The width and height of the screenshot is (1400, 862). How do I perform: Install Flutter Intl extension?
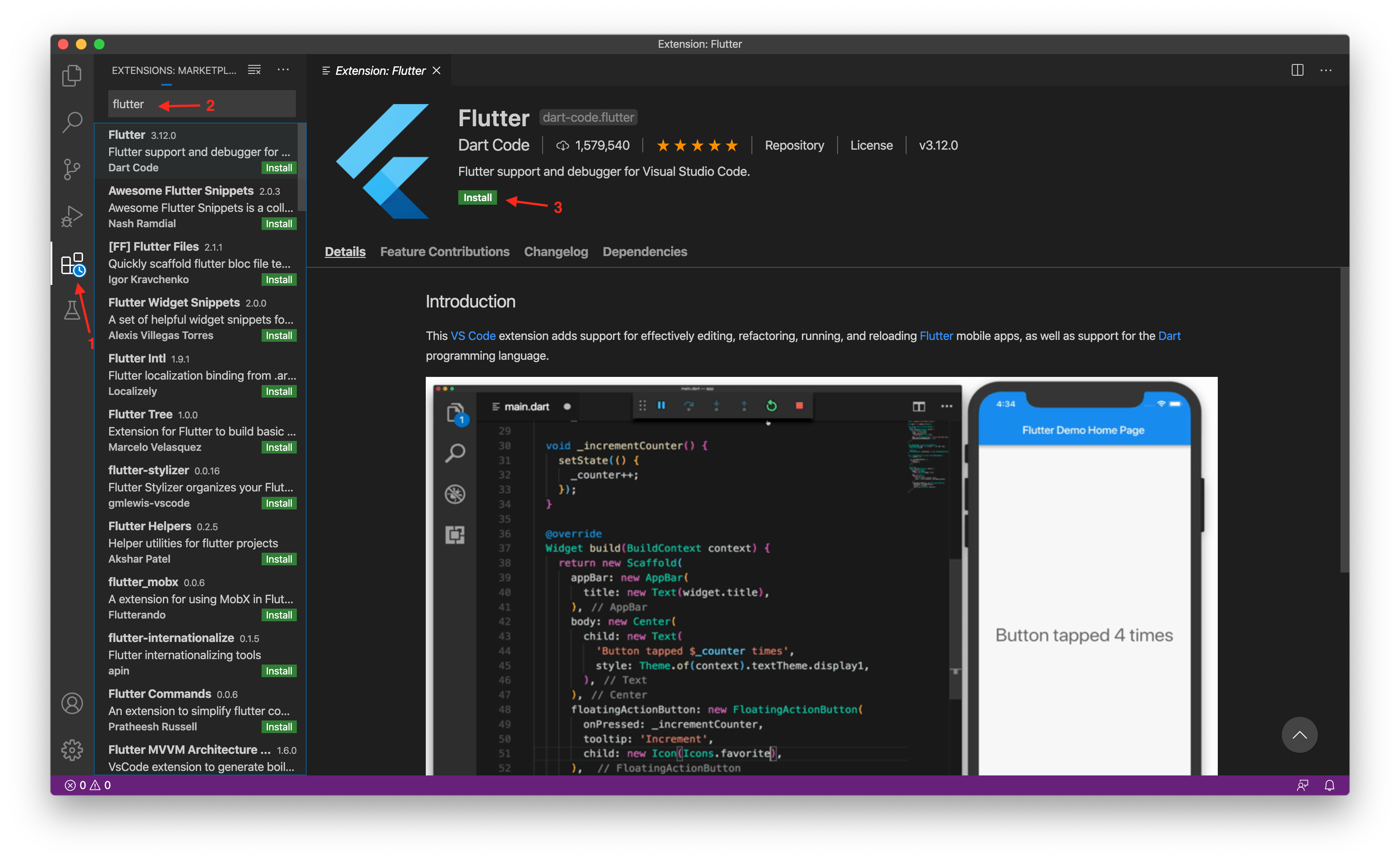point(279,391)
